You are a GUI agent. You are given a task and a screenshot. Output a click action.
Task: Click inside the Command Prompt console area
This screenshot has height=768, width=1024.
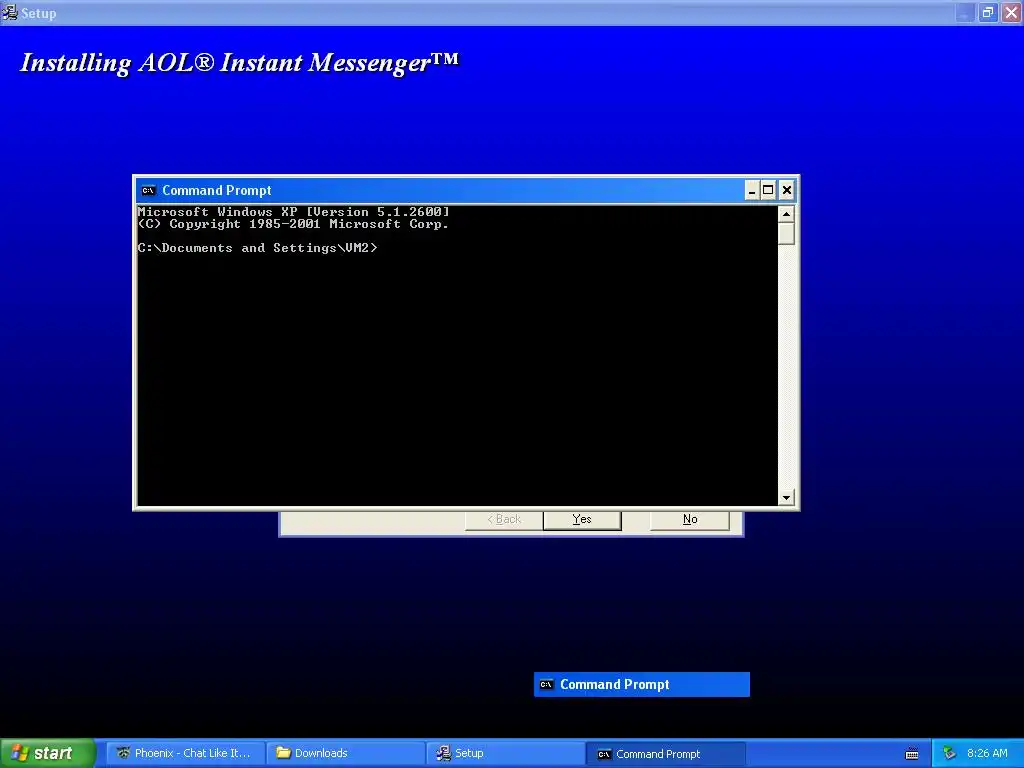click(x=457, y=356)
